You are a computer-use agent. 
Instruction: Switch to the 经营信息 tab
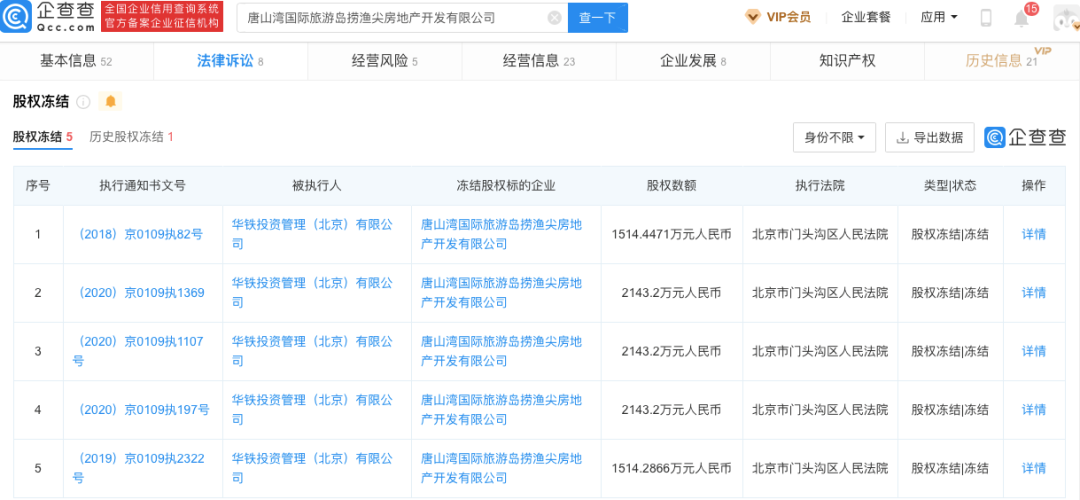[539, 61]
